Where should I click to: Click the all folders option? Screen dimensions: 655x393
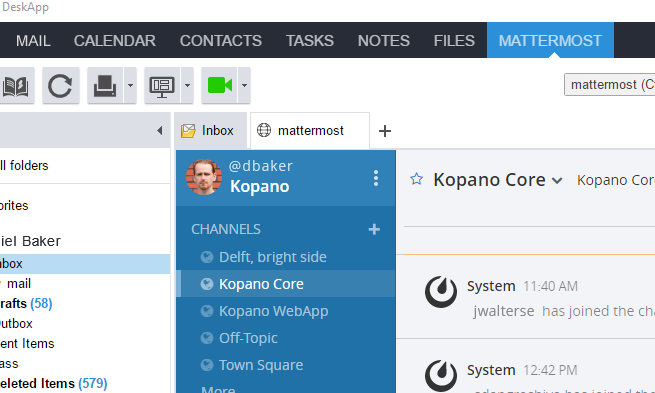pos(24,166)
